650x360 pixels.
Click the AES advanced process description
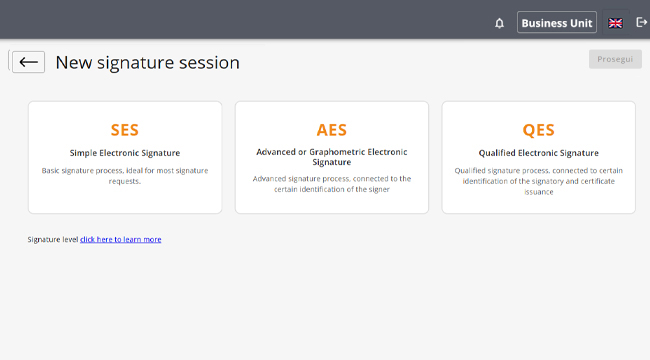tap(332, 184)
